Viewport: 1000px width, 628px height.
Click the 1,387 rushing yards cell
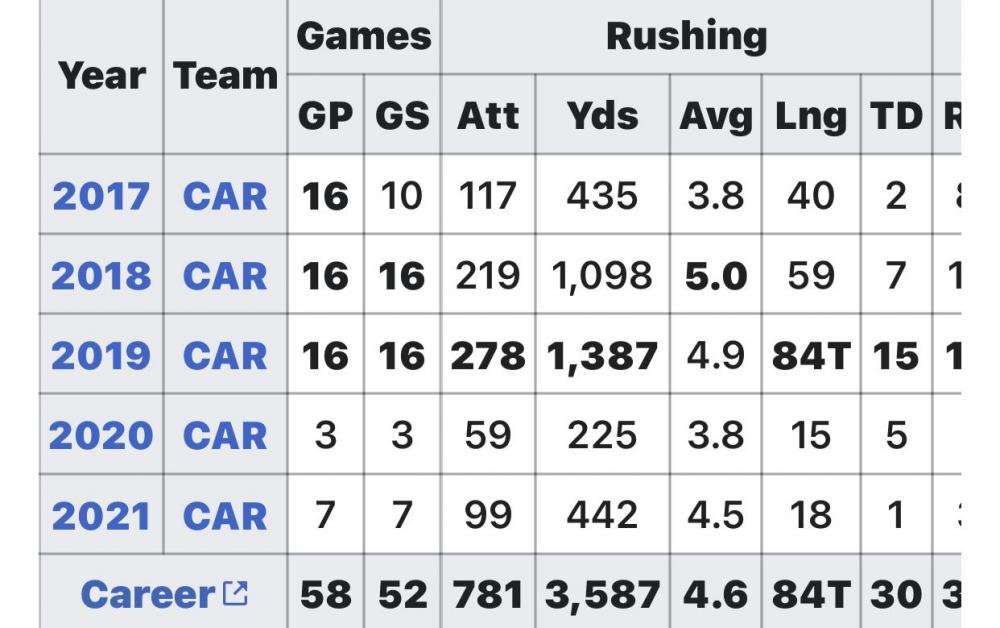(x=602, y=356)
